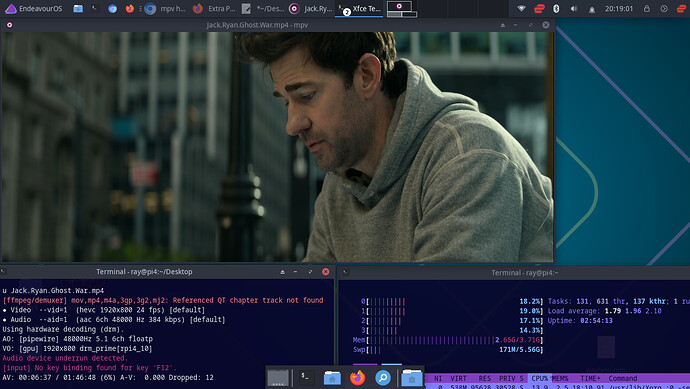Open window menu of Desktop terminal
This screenshot has height=389, width=690.
pos(3,272)
